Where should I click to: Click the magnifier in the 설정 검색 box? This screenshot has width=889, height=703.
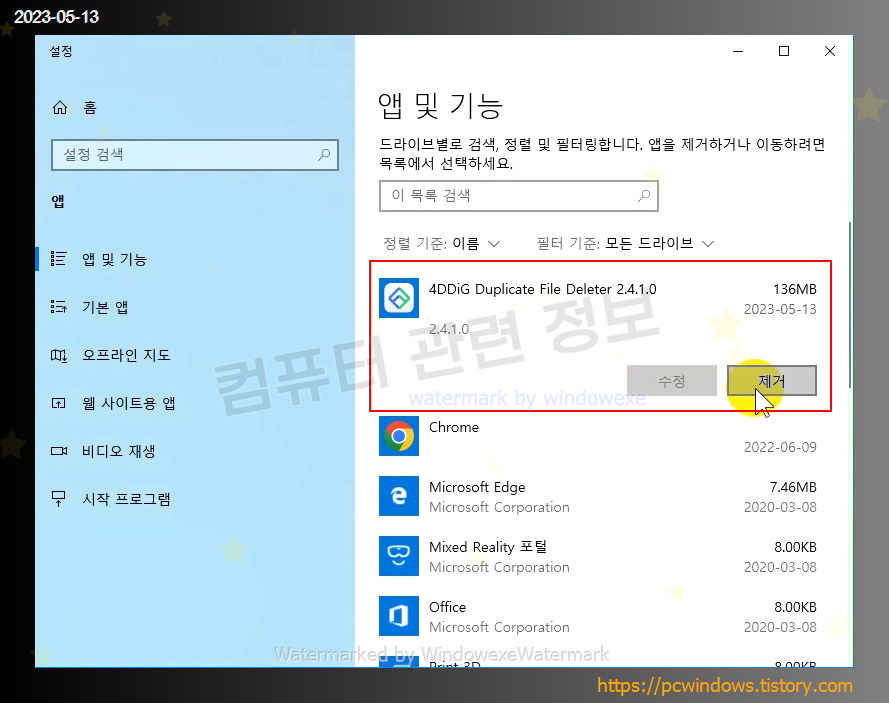click(324, 154)
